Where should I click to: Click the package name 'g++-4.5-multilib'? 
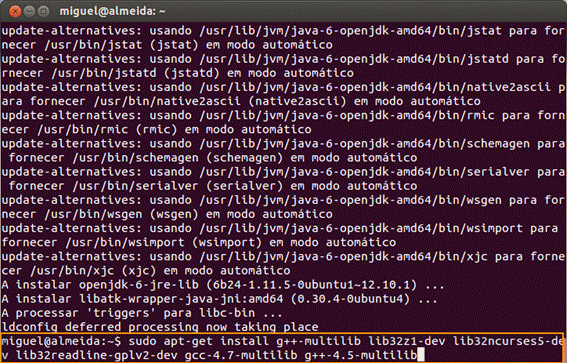click(x=361, y=355)
